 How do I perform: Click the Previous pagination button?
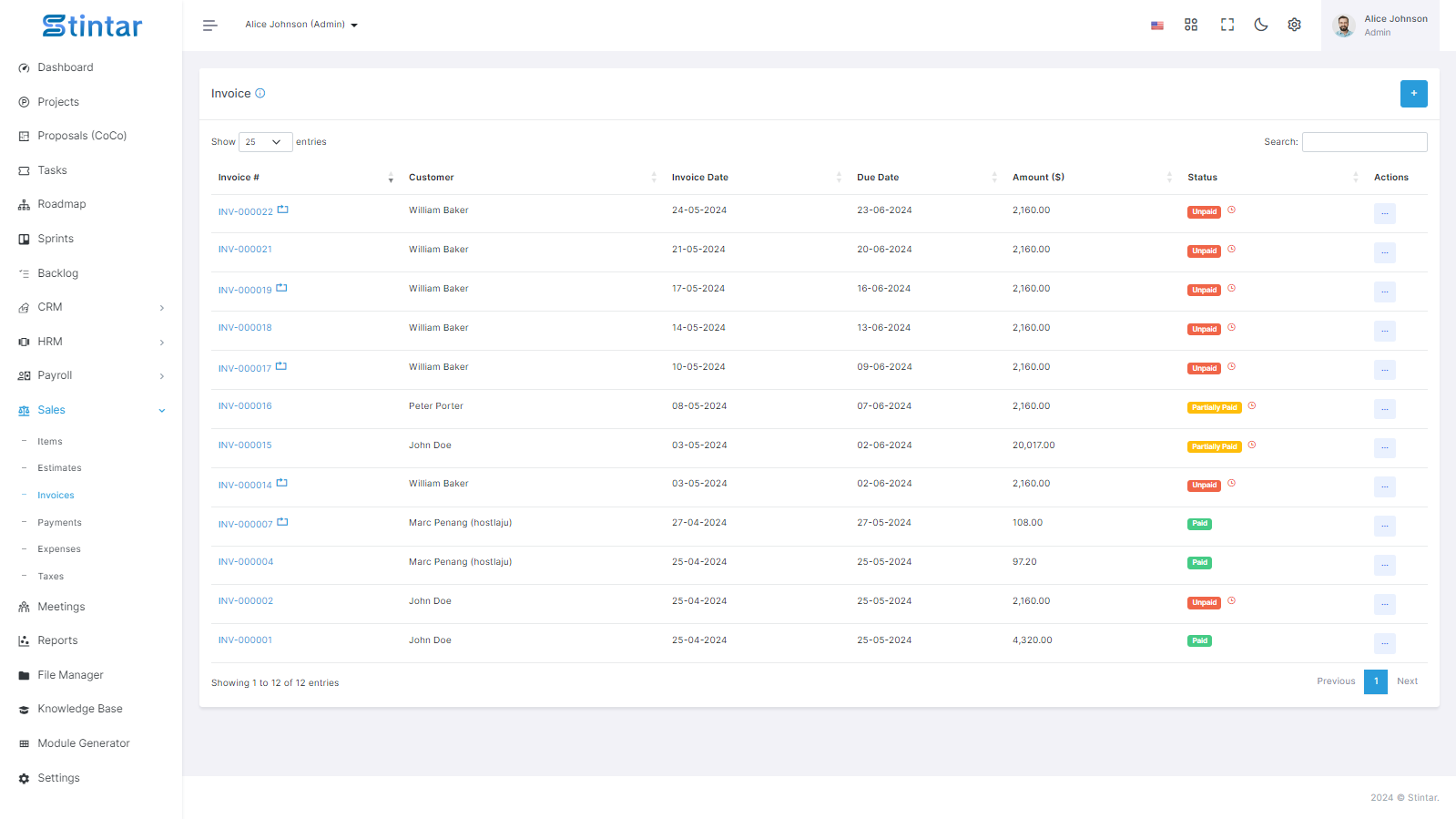pos(1336,681)
